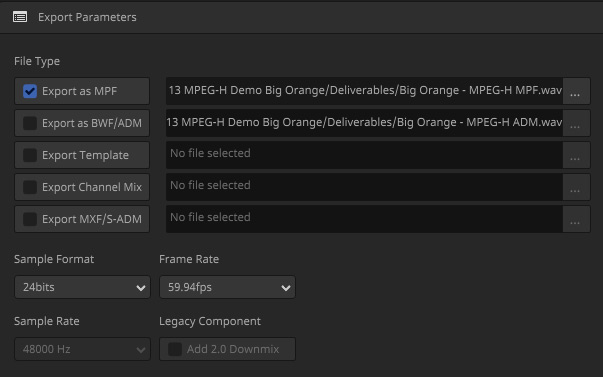Tick the Export Channel Mix checkbox
This screenshot has width=603, height=377.
click(x=30, y=187)
